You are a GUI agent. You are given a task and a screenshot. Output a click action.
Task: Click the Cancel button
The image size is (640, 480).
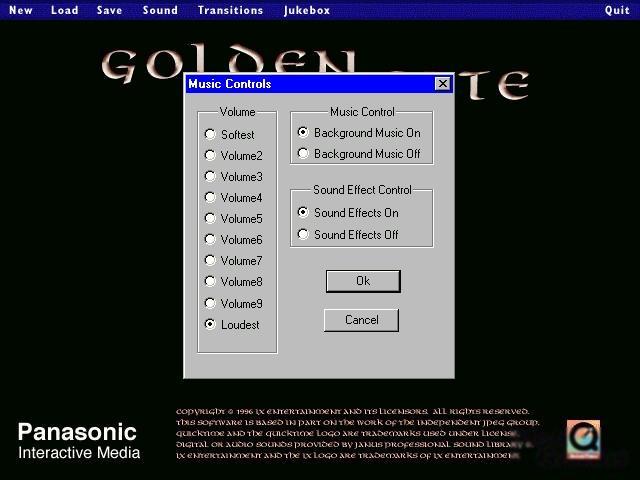pyautogui.click(x=361, y=320)
